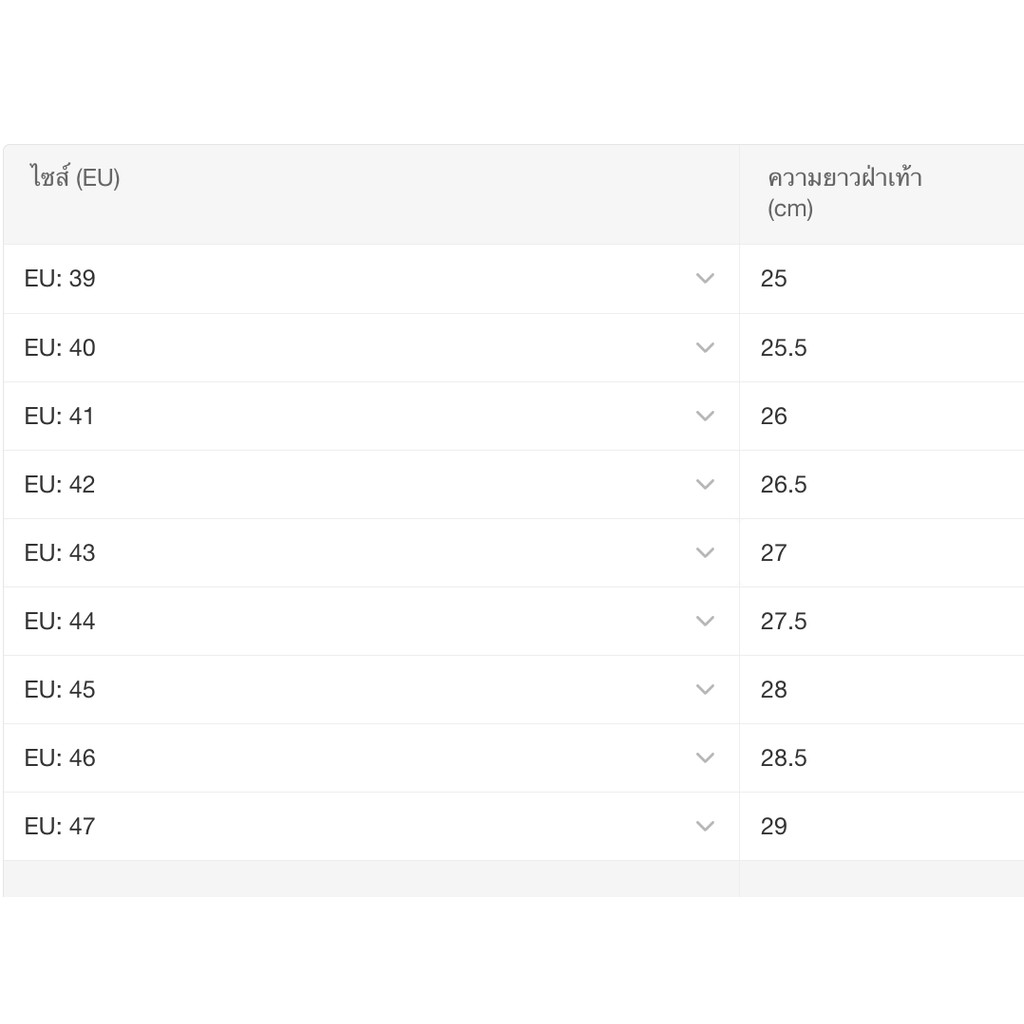
Task: Select the EU: 42 size label
Action: click(60, 485)
